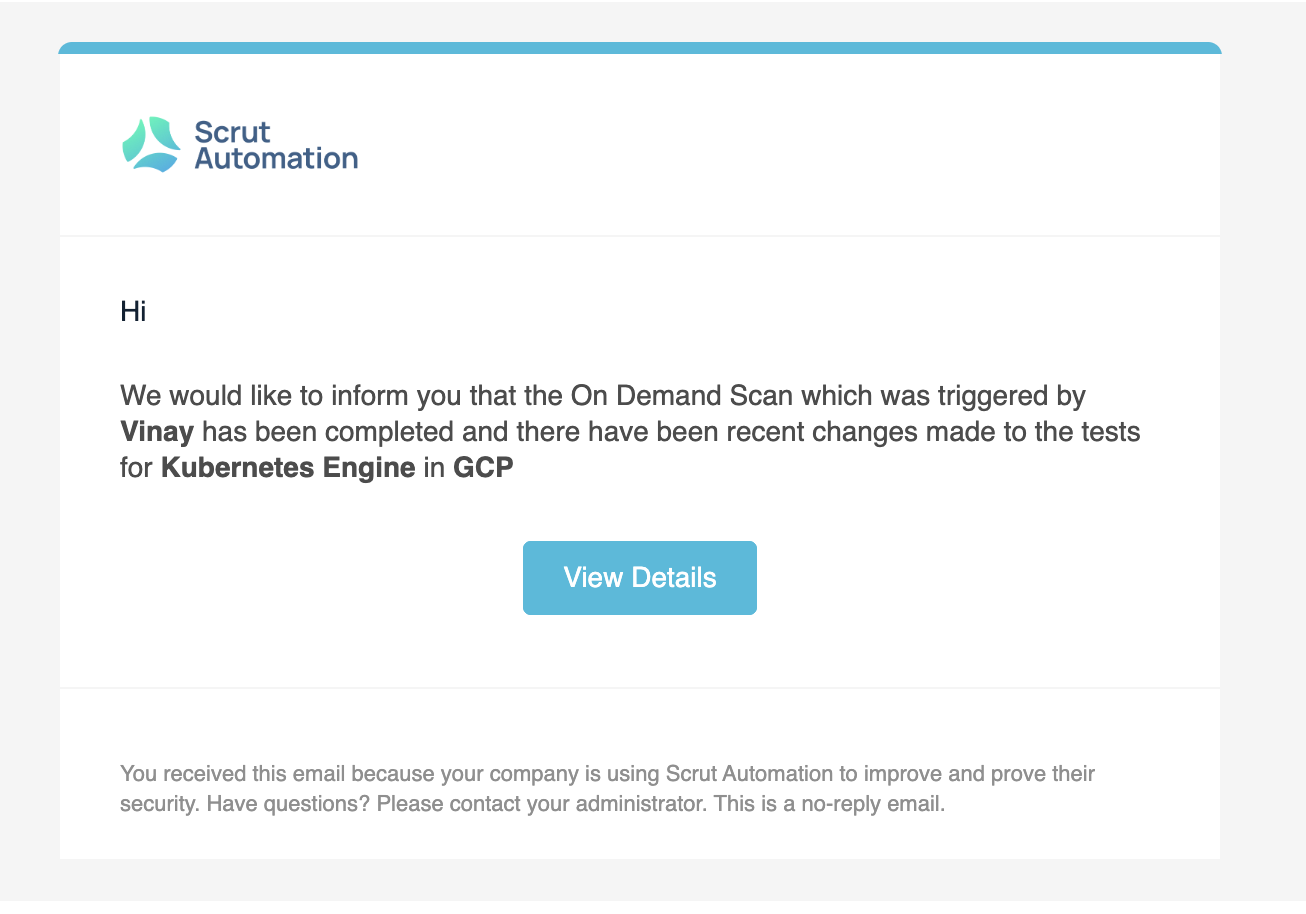Open the View Details button

click(640, 578)
